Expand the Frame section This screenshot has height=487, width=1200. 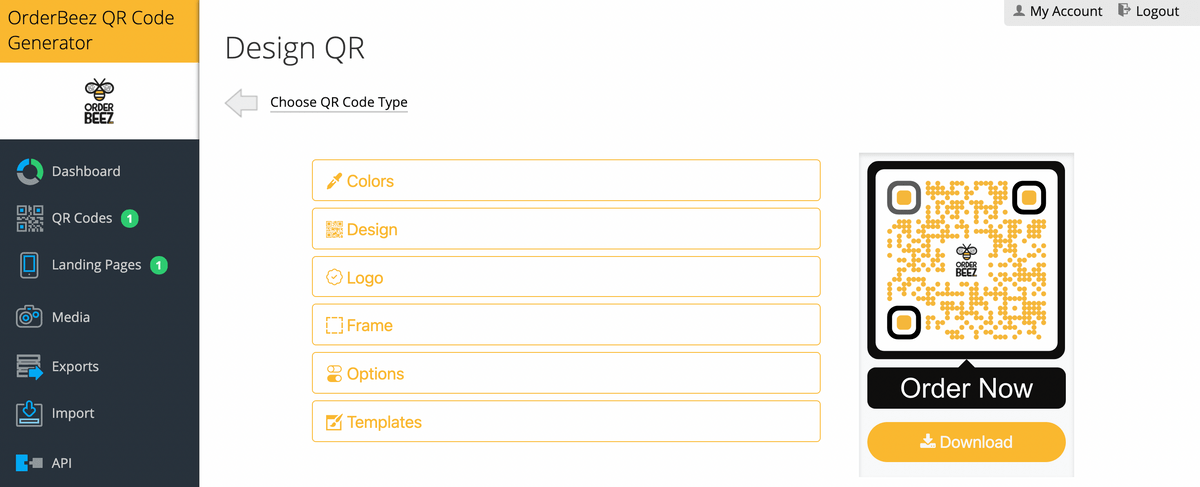pyautogui.click(x=566, y=325)
